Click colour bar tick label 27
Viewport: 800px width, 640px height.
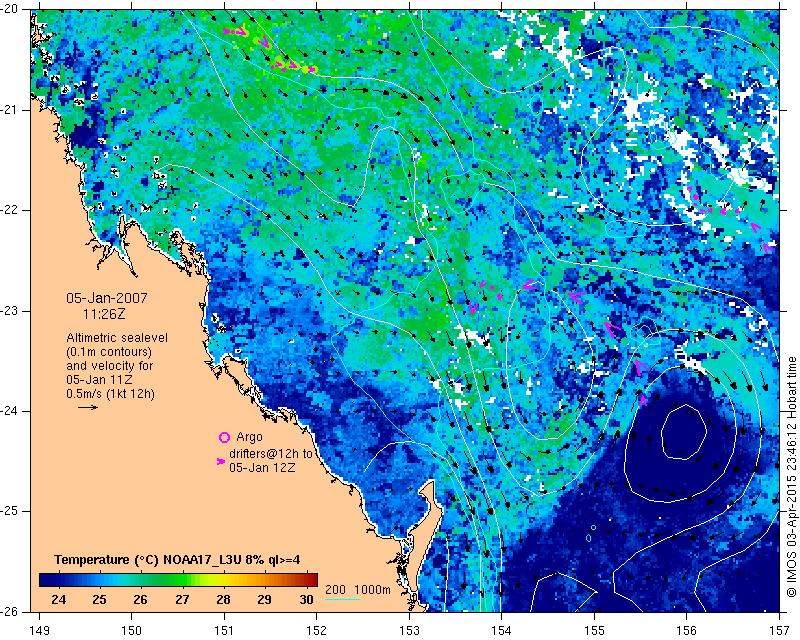[x=182, y=600]
